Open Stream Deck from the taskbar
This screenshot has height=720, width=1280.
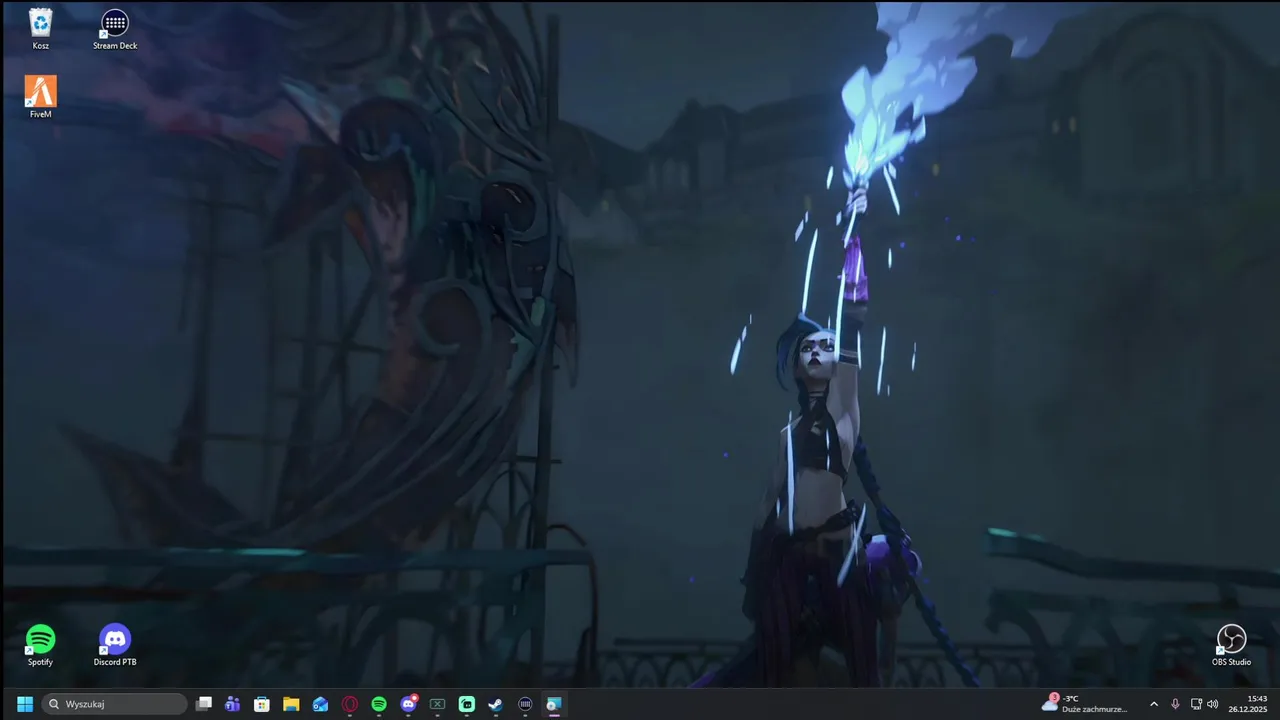coord(525,704)
